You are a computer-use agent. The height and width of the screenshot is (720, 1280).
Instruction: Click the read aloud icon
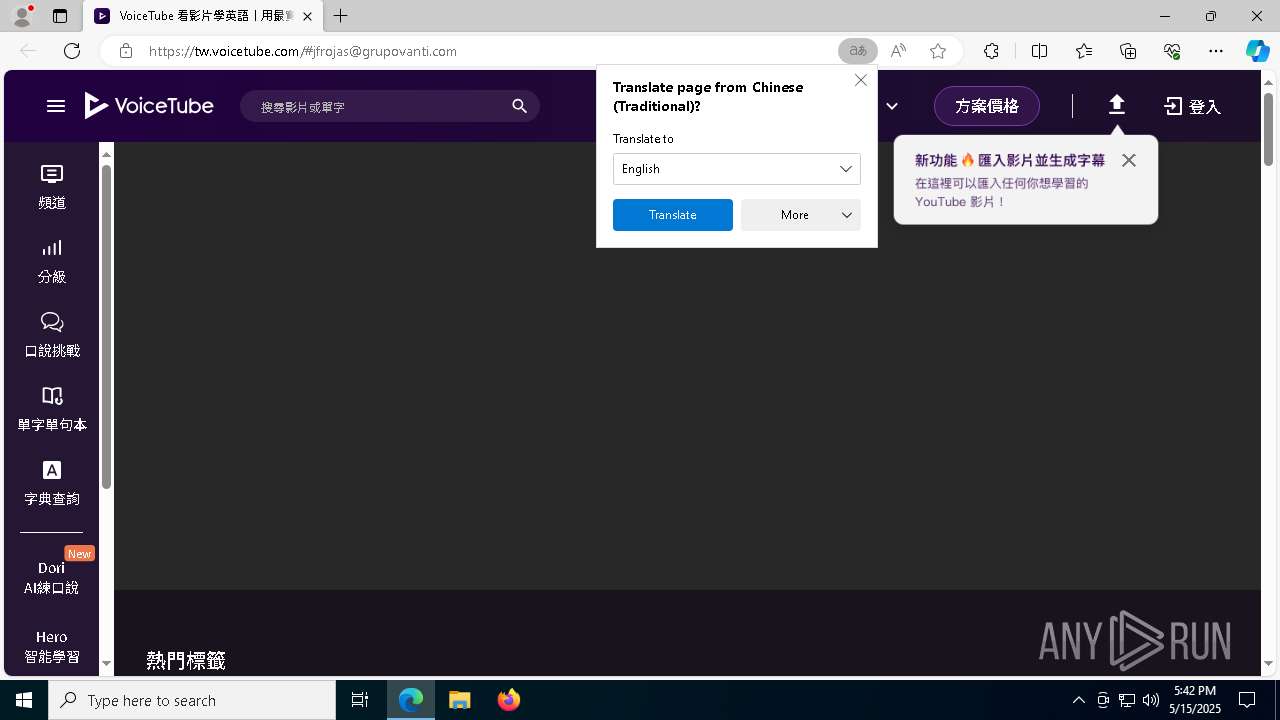(898, 51)
